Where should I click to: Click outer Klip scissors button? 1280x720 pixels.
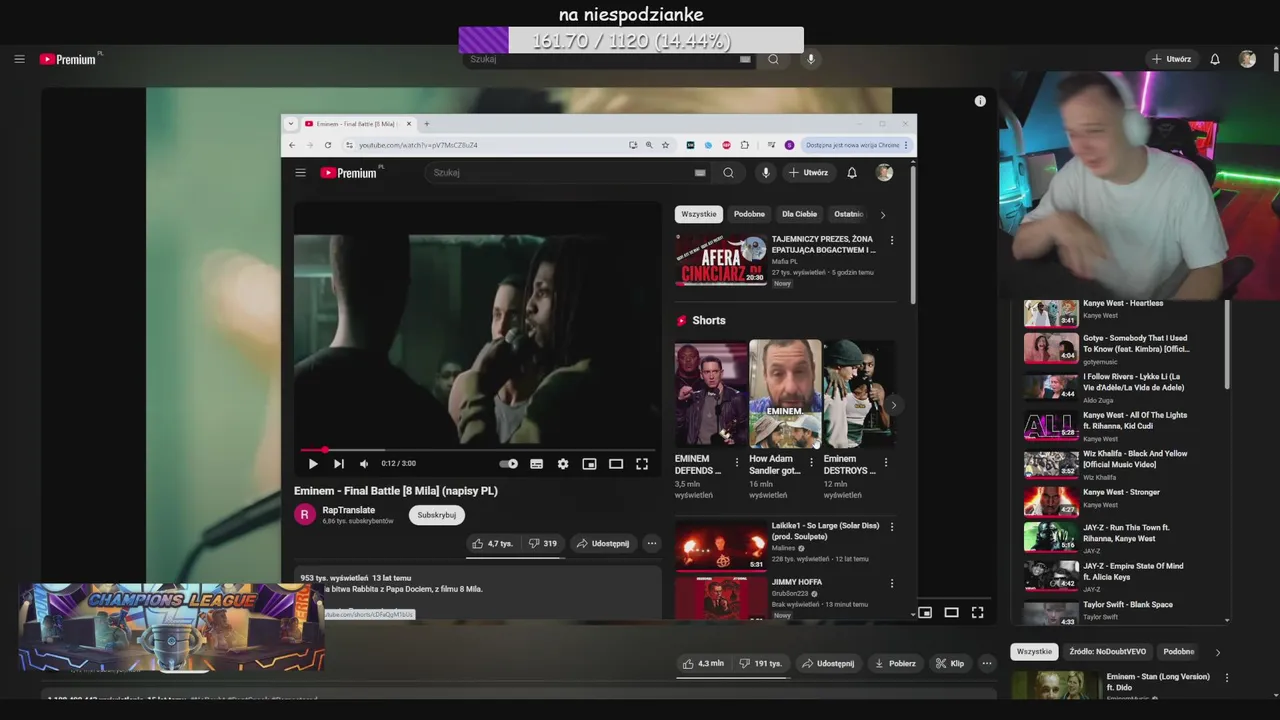950,664
